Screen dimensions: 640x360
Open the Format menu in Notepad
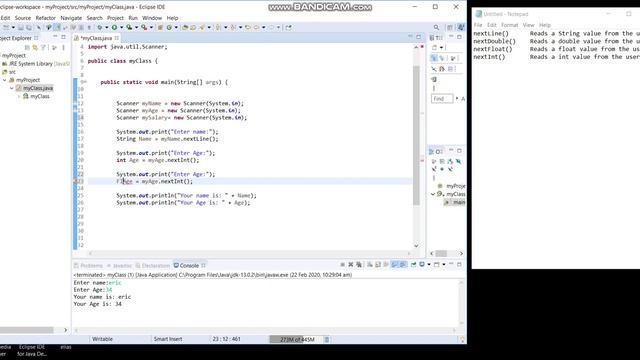click(x=509, y=25)
